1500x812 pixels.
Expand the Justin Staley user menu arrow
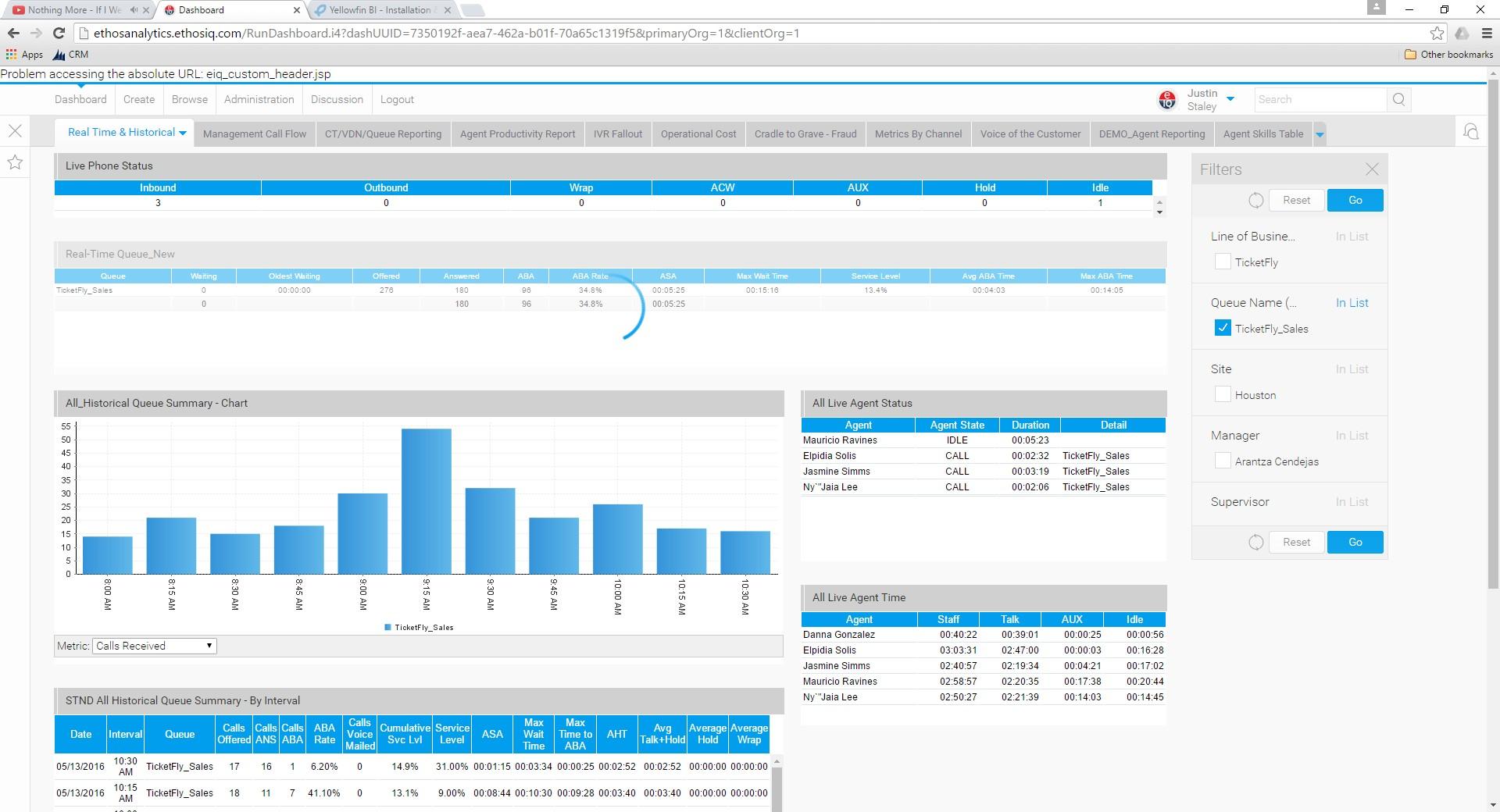tap(1230, 99)
